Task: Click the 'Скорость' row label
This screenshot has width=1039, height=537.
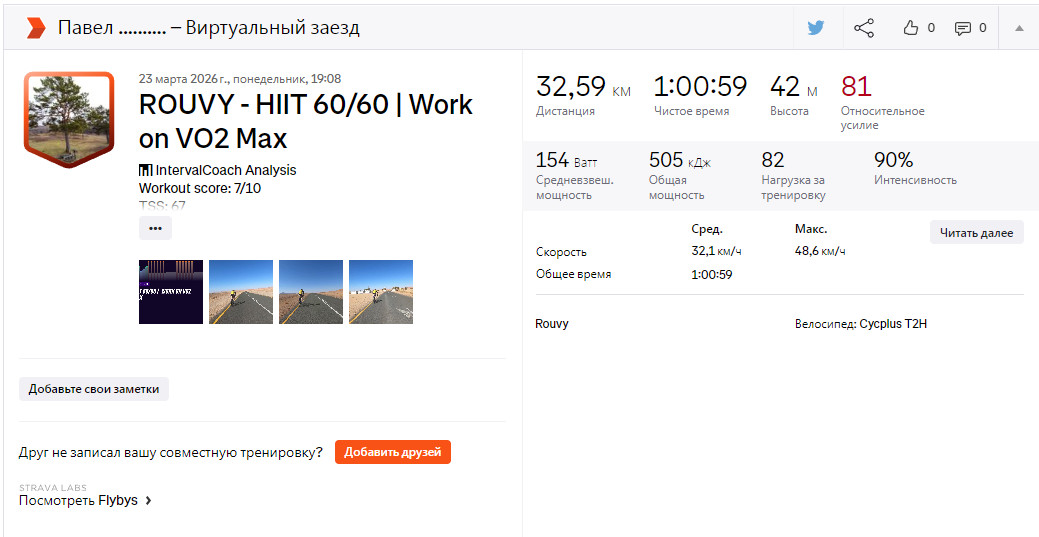Action: tap(561, 252)
